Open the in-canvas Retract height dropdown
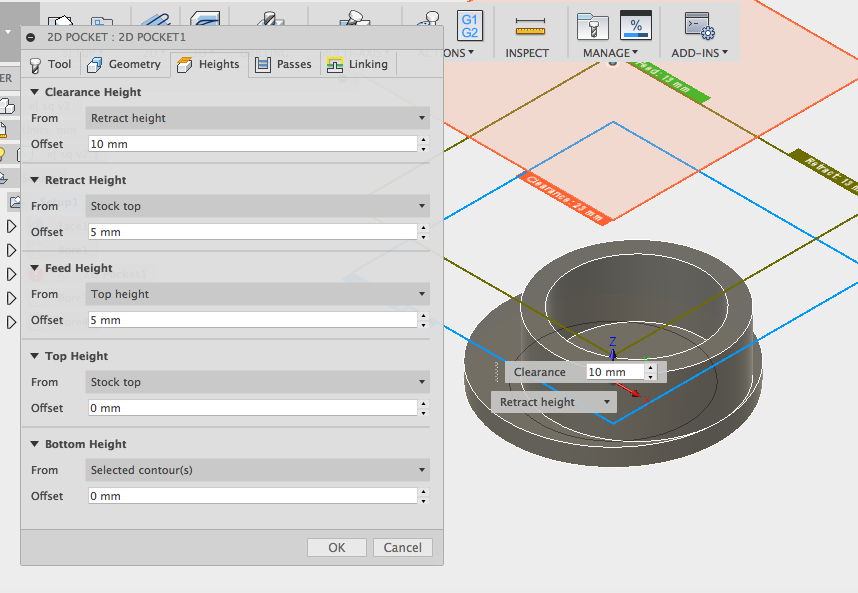The image size is (858, 593). (554, 402)
